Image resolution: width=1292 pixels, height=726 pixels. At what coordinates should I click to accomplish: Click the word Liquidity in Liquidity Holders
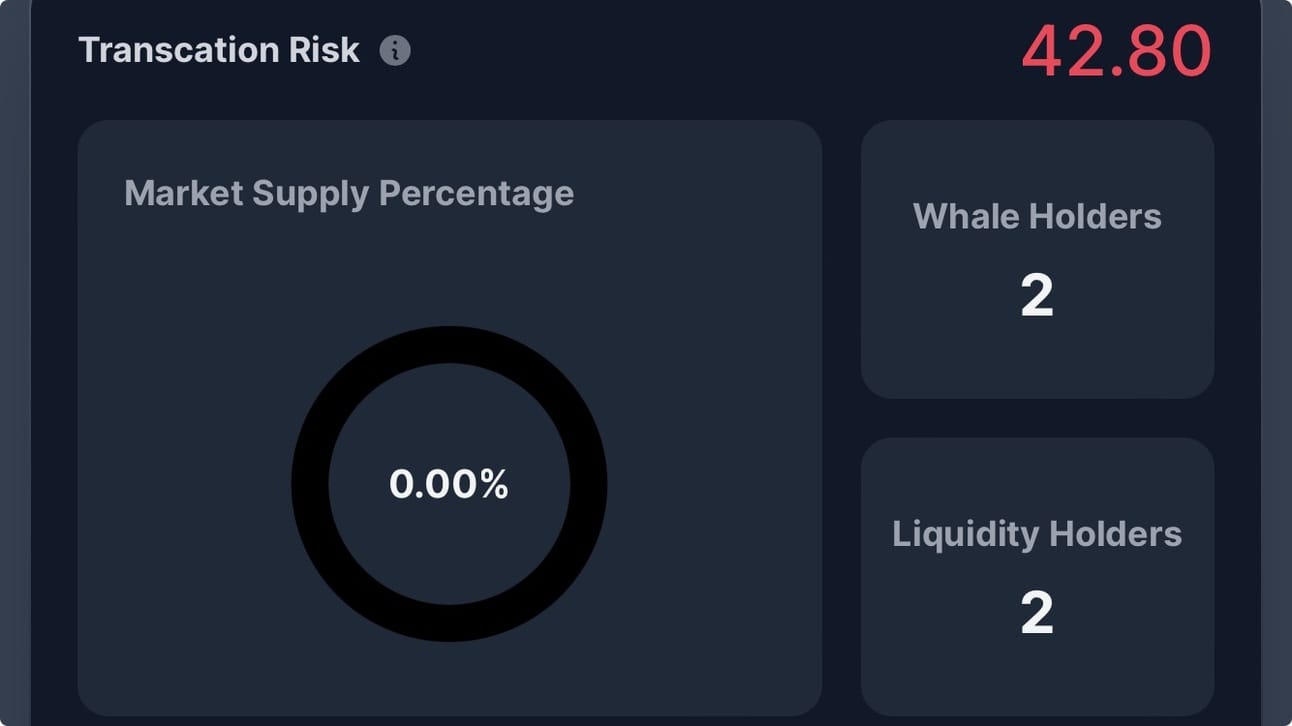click(963, 533)
